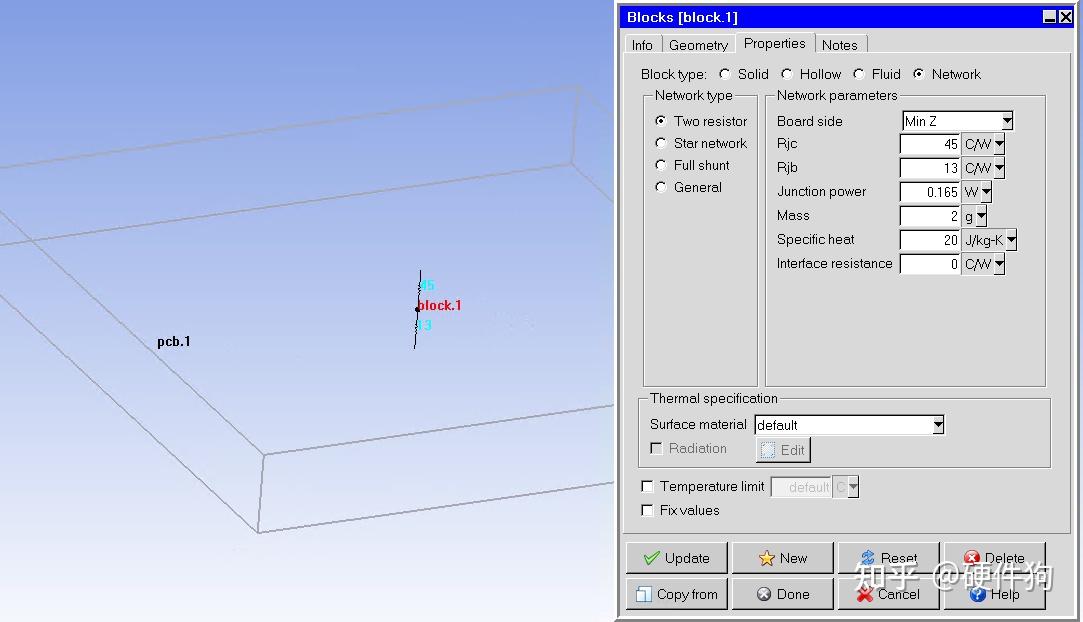
Task: Open the Surface material dropdown
Action: [x=938, y=425]
